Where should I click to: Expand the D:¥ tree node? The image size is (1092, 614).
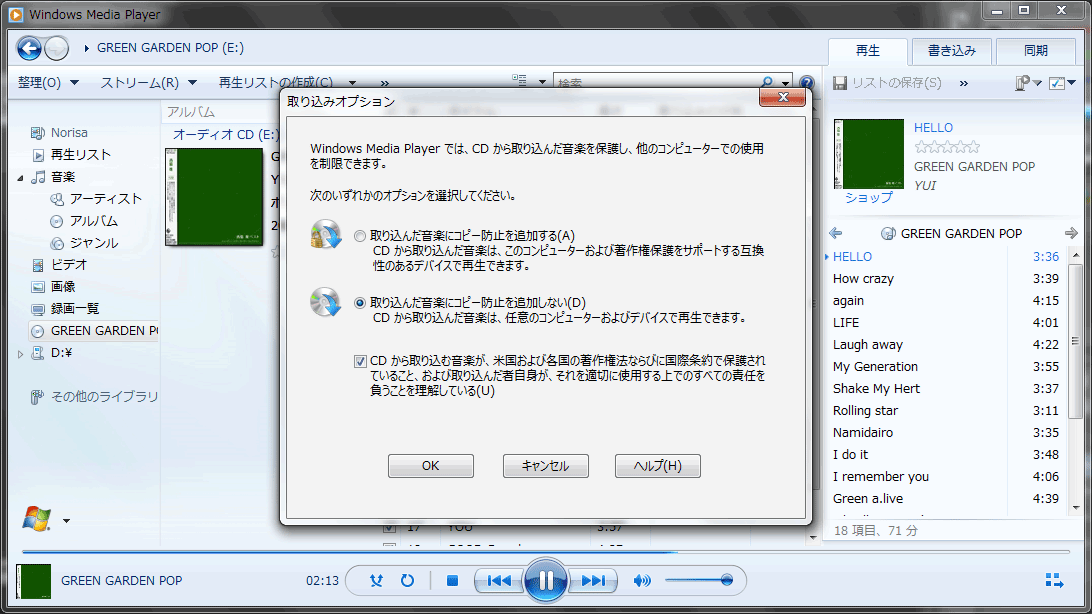click(20, 354)
